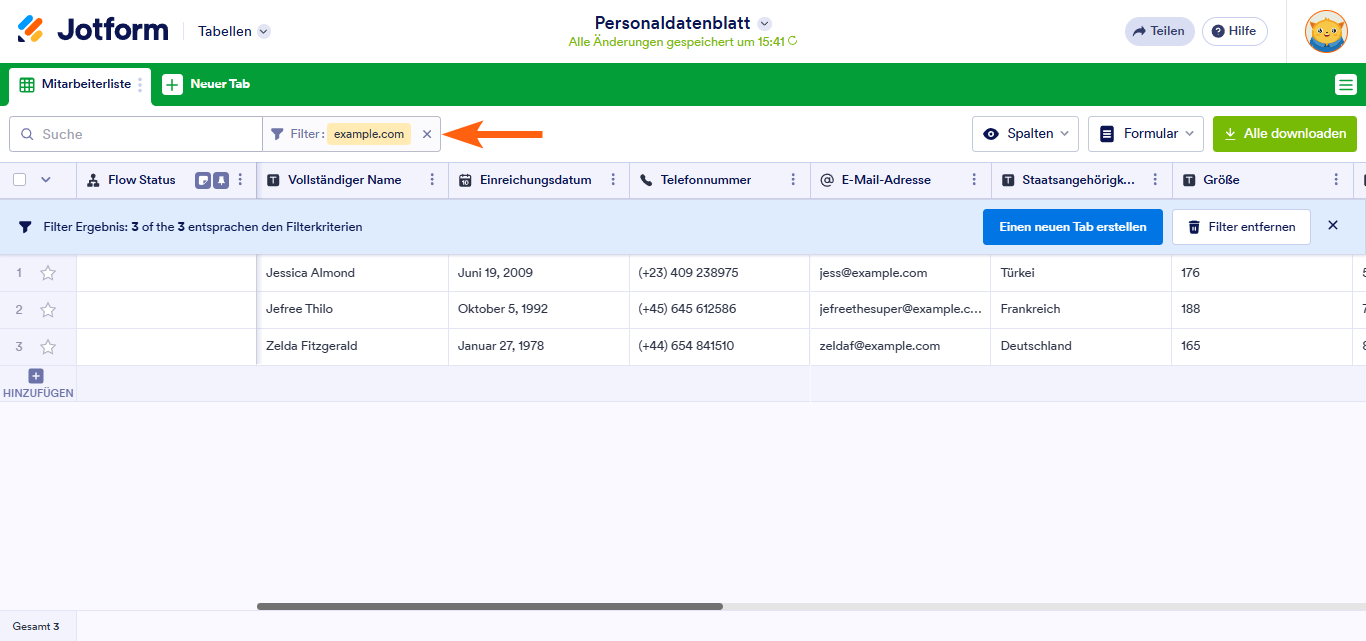This screenshot has height=641, width=1366.
Task: Open options for the Vollständiger Name column
Action: [432, 180]
